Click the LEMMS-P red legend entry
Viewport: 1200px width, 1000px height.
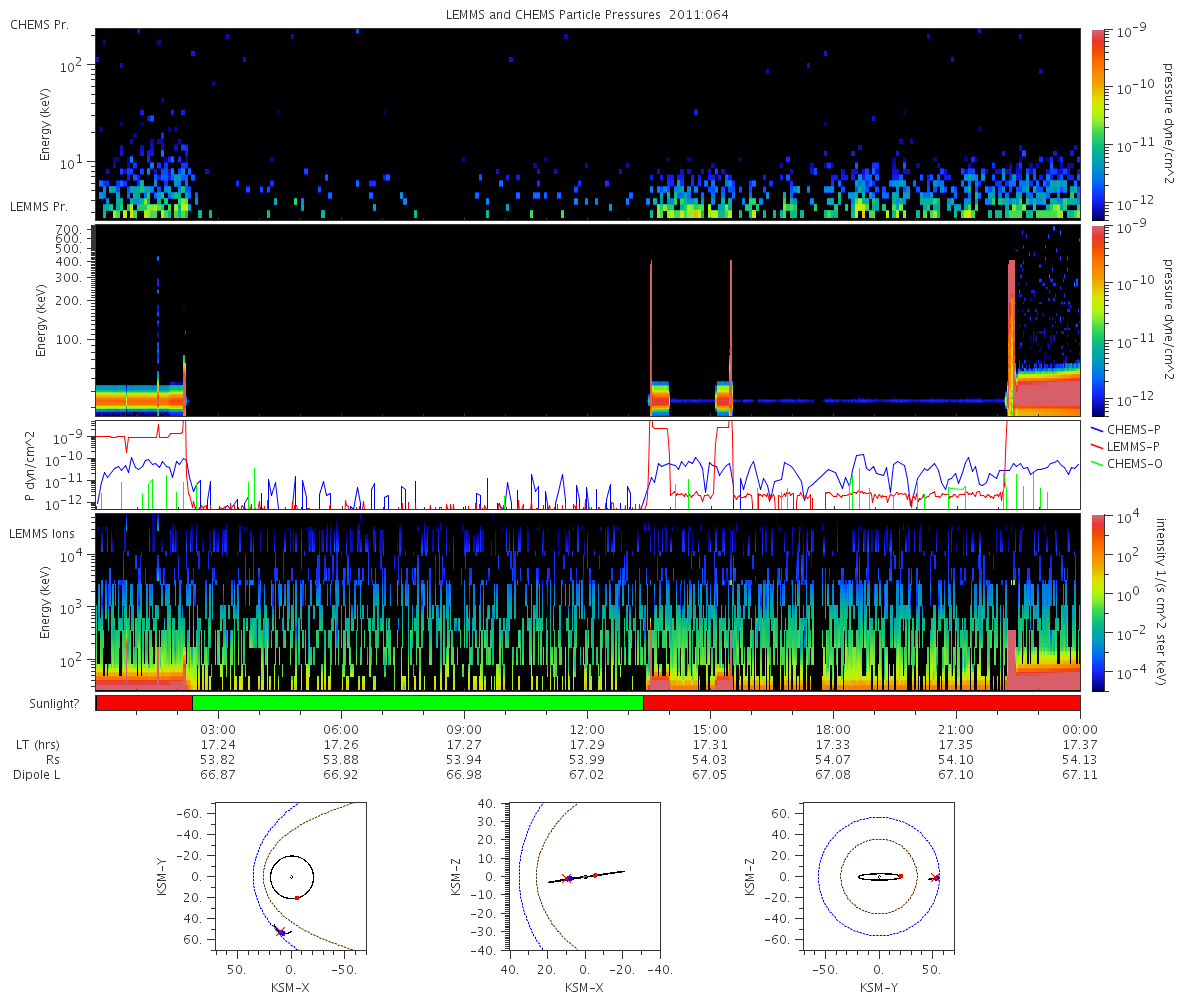coord(1127,444)
